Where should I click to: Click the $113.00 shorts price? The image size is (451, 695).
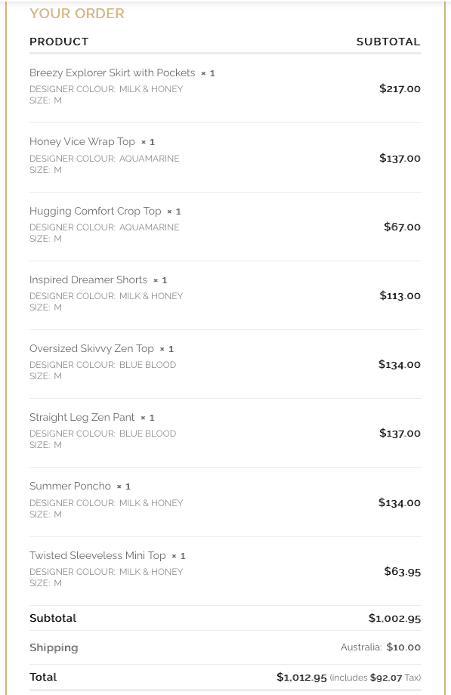(400, 296)
